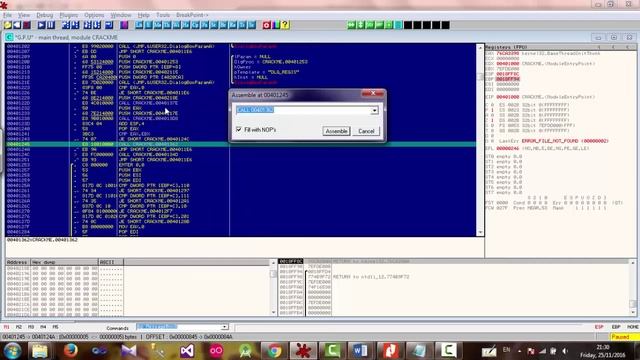Open the Windows list (W button)
Screen dimensions: 640x360
(x=176, y=25)
